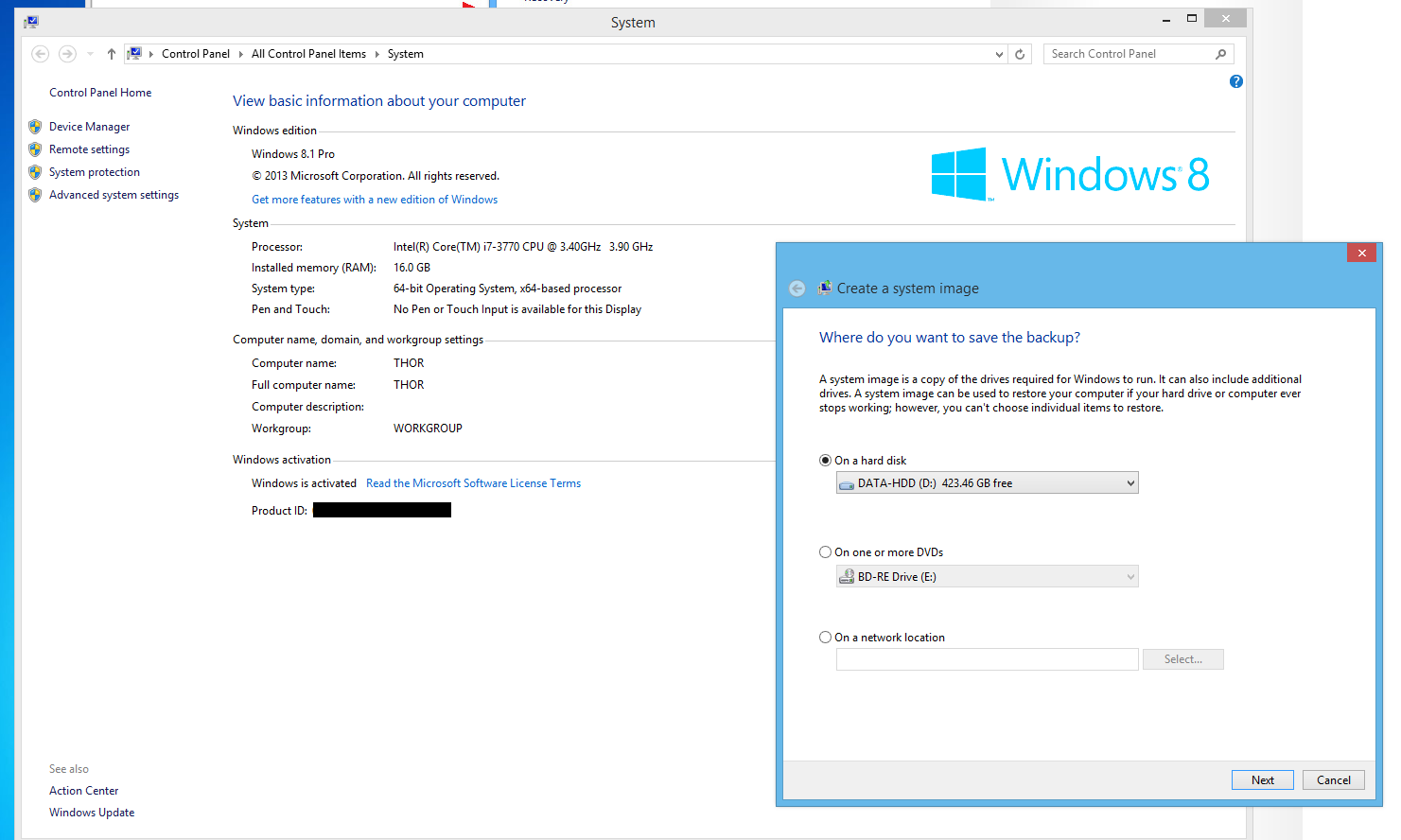
Task: Click Advanced system settings shield icon
Action: coord(35,195)
